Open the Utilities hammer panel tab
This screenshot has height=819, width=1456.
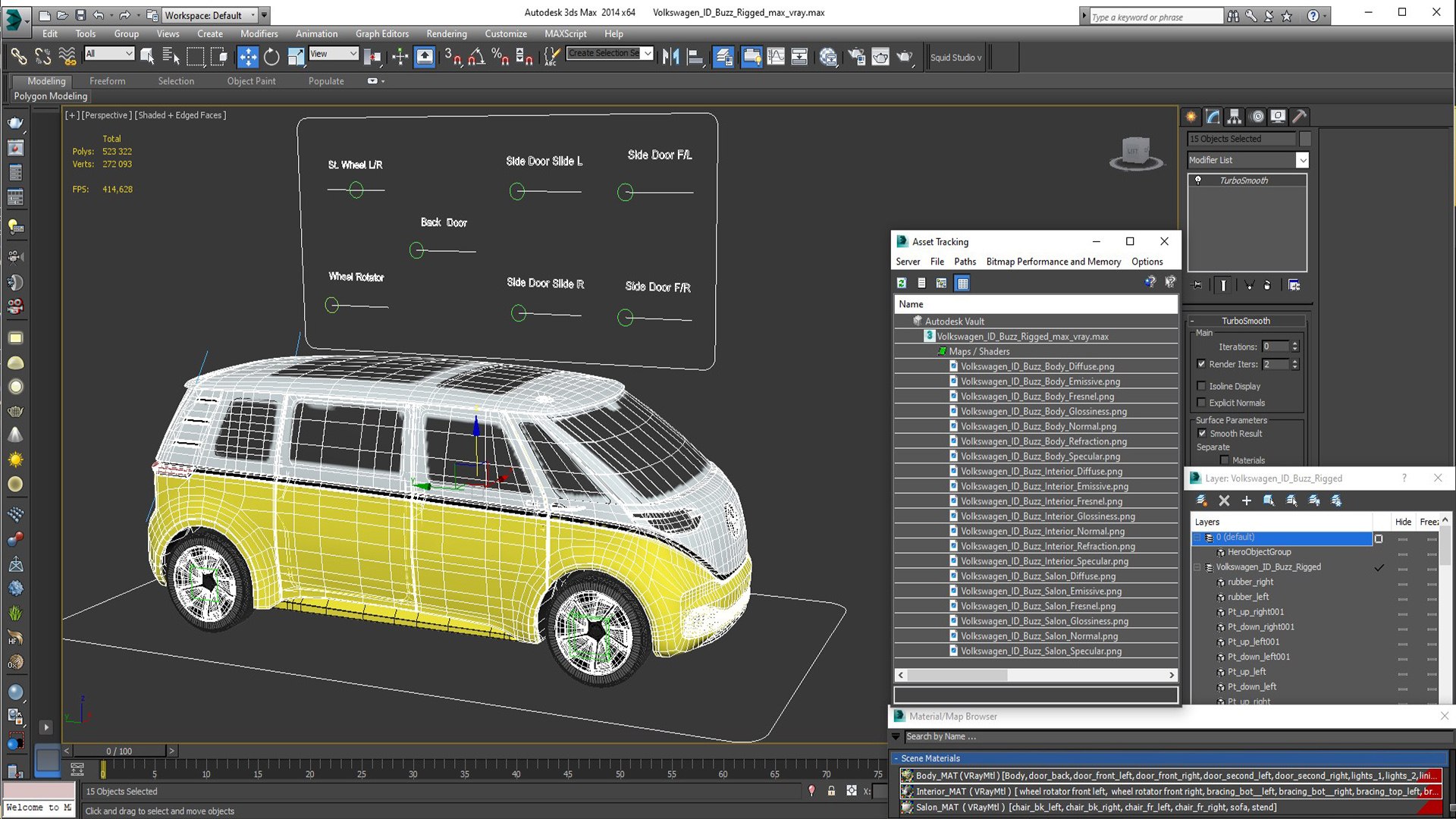tap(1300, 116)
